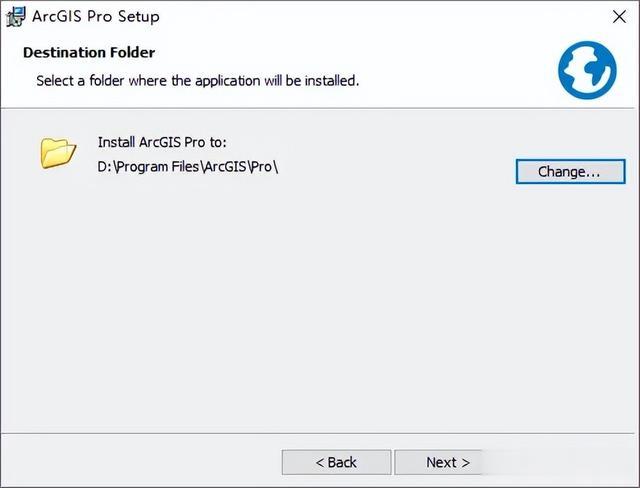Click the ArcGIS Pro Setup title text
The image size is (640, 488).
[96, 16]
